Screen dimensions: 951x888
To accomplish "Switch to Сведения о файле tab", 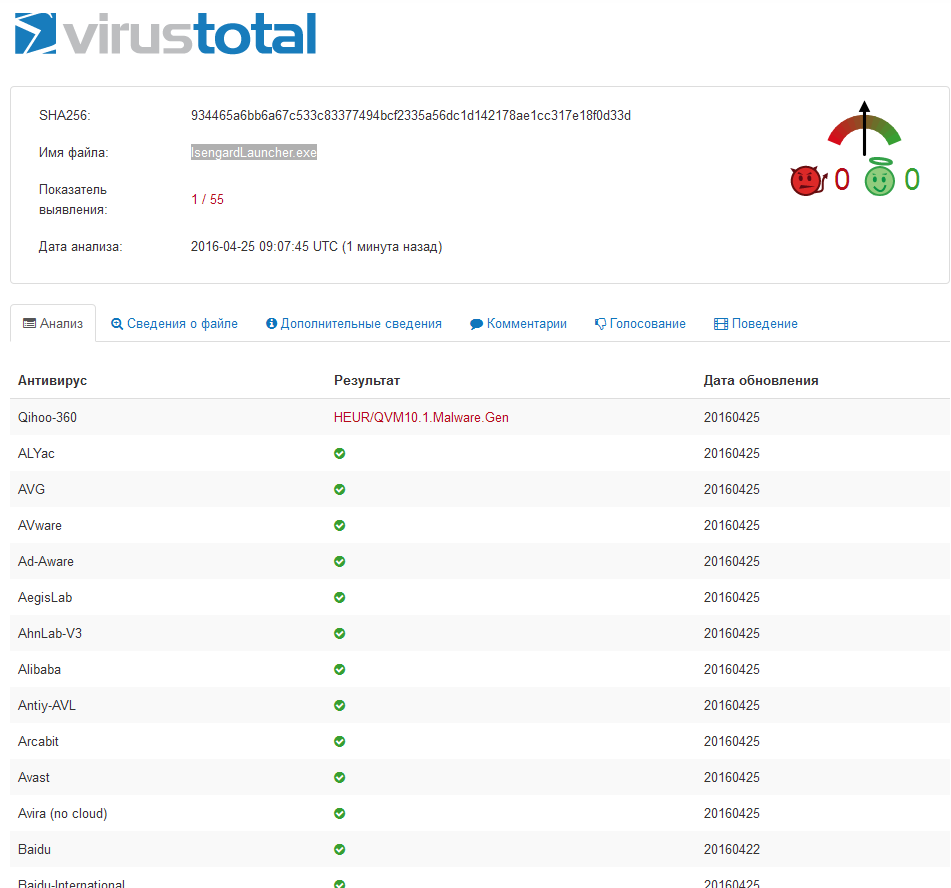I will pyautogui.click(x=175, y=323).
